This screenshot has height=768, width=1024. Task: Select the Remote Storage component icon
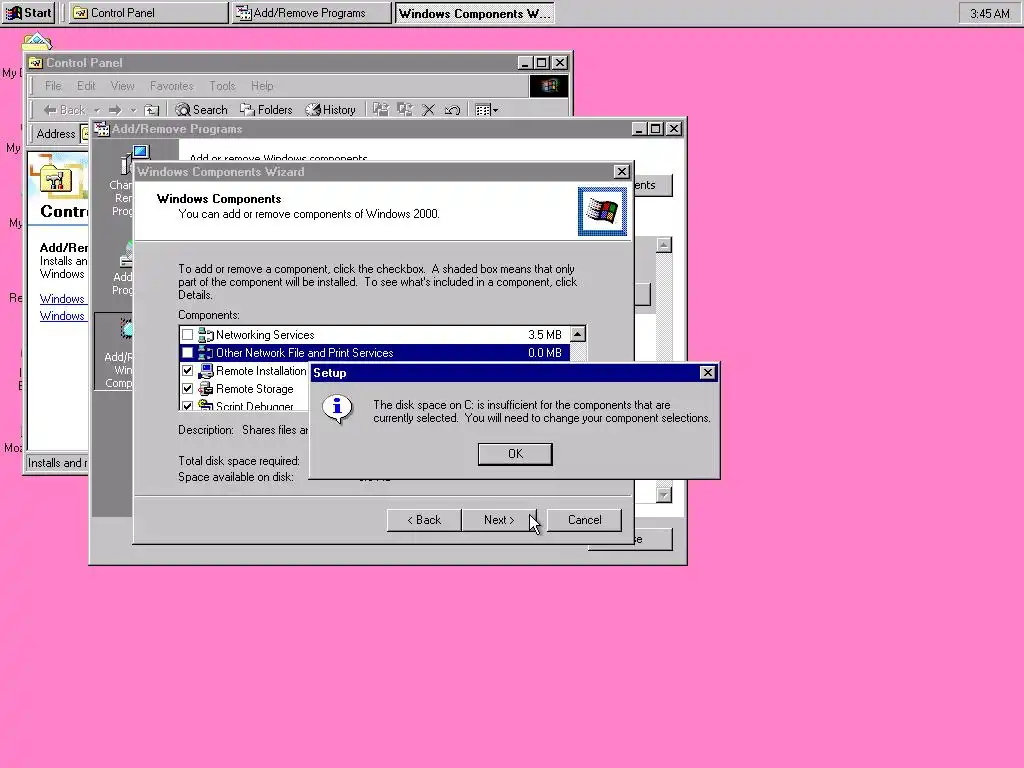[206, 389]
